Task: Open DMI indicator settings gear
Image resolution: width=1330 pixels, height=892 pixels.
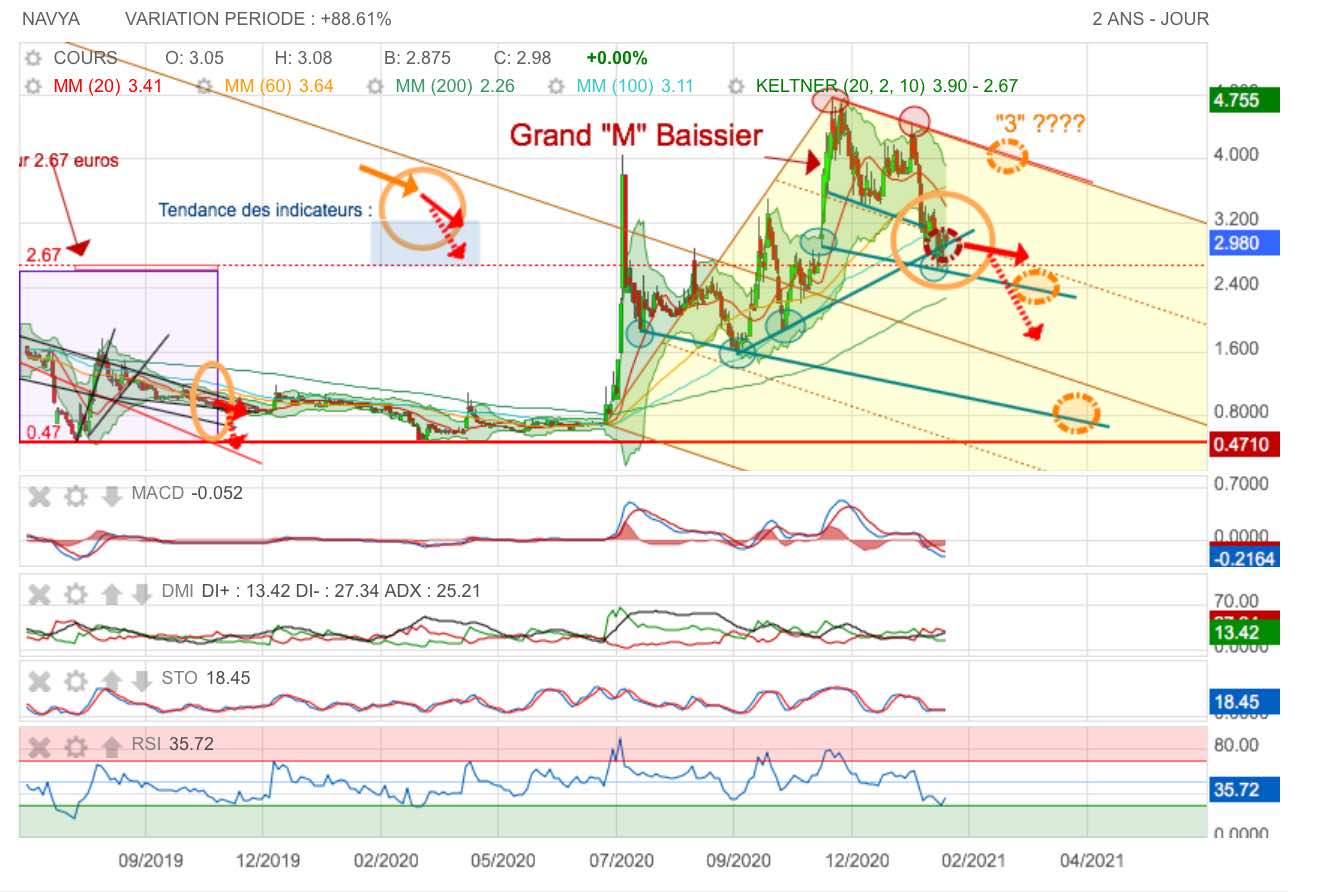Action: [x=75, y=593]
